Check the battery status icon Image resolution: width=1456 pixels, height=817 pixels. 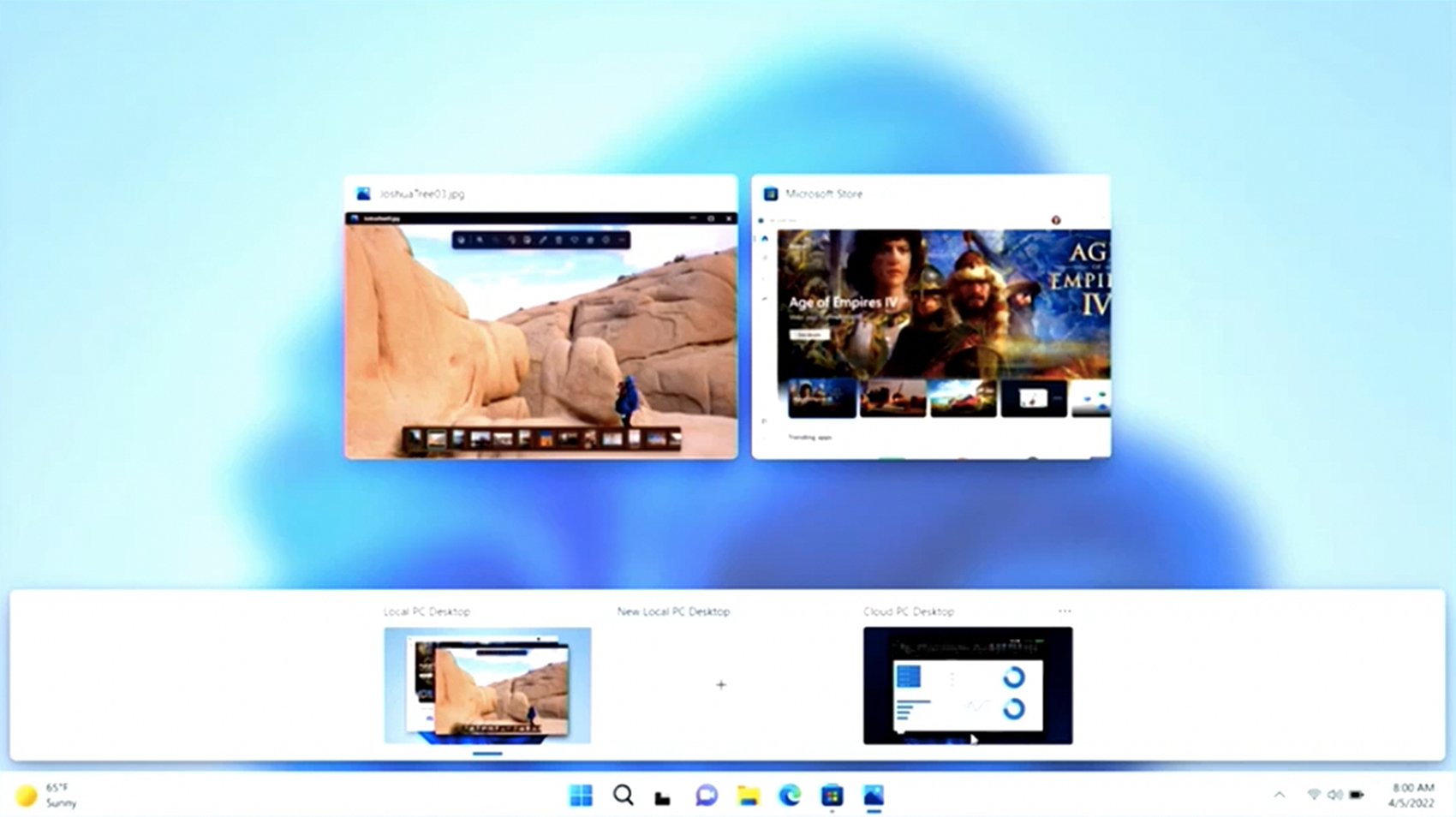pyautogui.click(x=1357, y=795)
